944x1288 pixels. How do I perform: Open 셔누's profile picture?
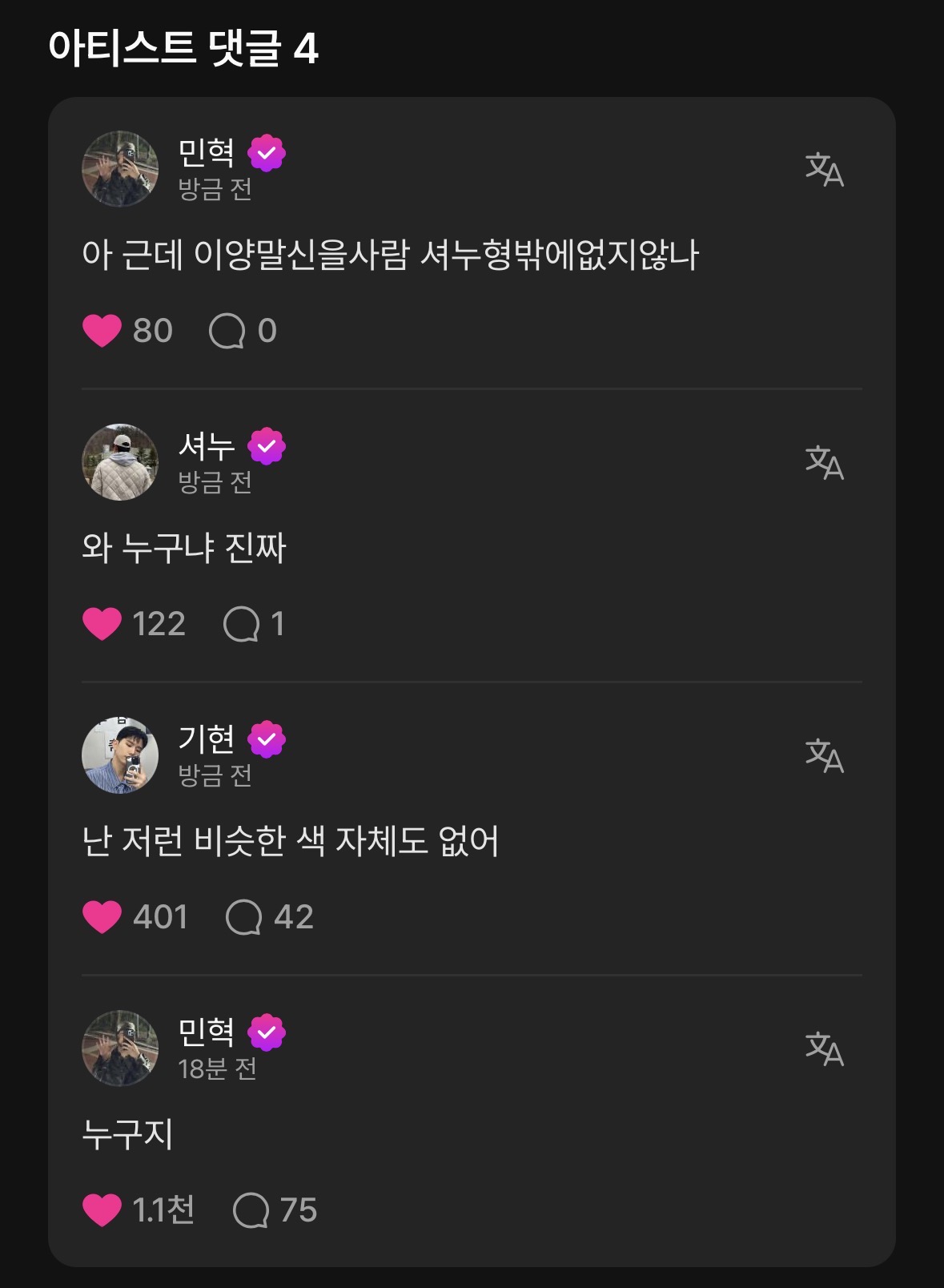120,462
